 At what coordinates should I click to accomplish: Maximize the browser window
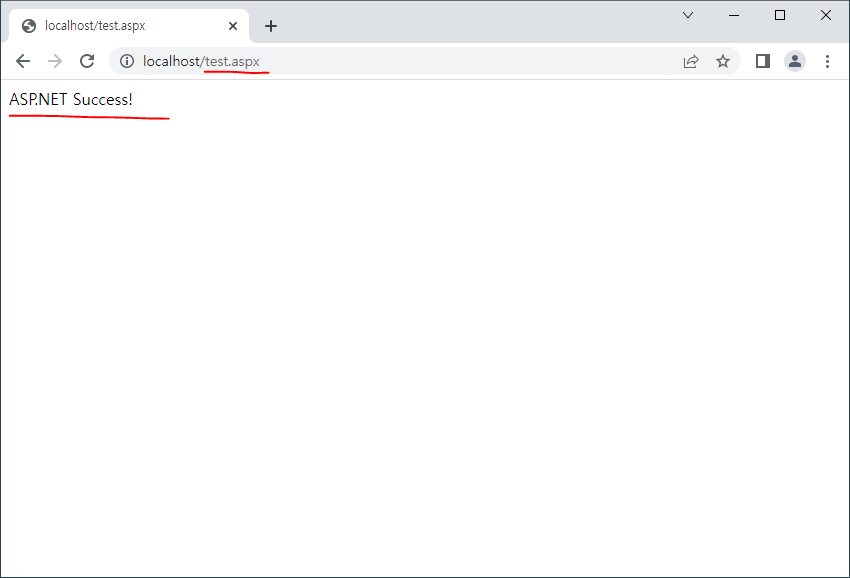tap(780, 15)
